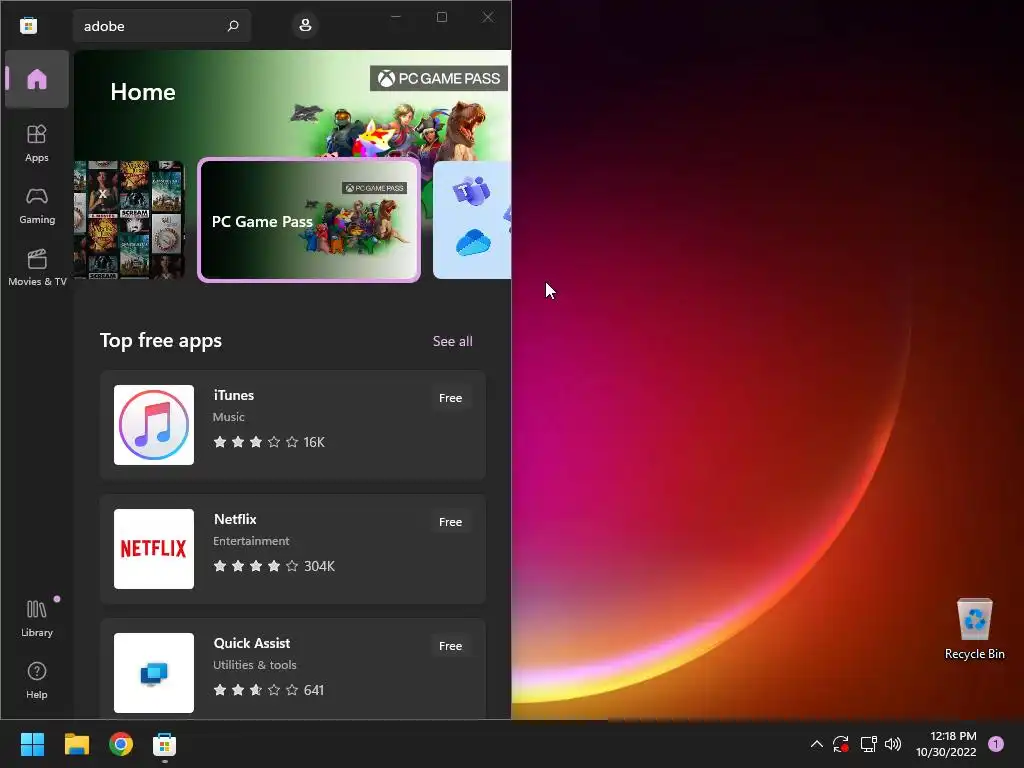The height and width of the screenshot is (768, 1024).
Task: Click the sync update tray icon
Action: click(x=840, y=744)
